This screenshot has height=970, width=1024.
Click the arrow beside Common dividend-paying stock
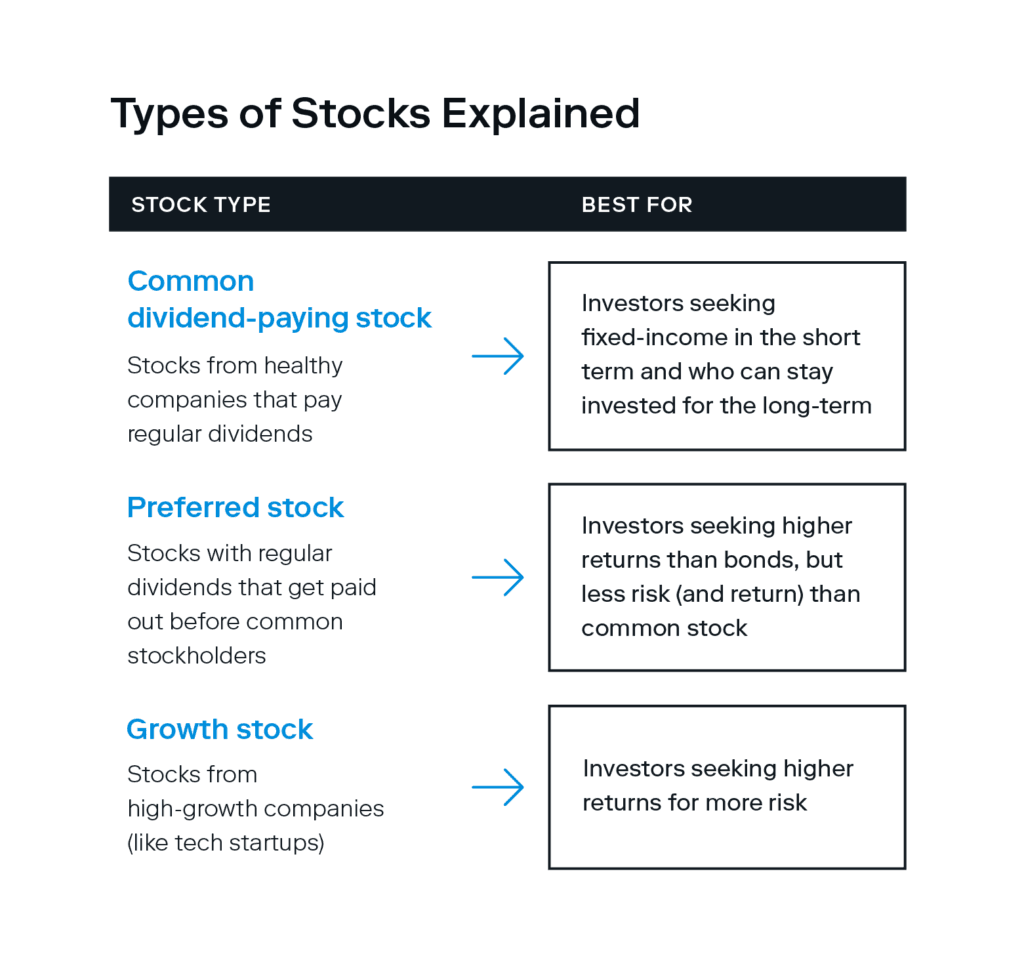[x=498, y=356]
